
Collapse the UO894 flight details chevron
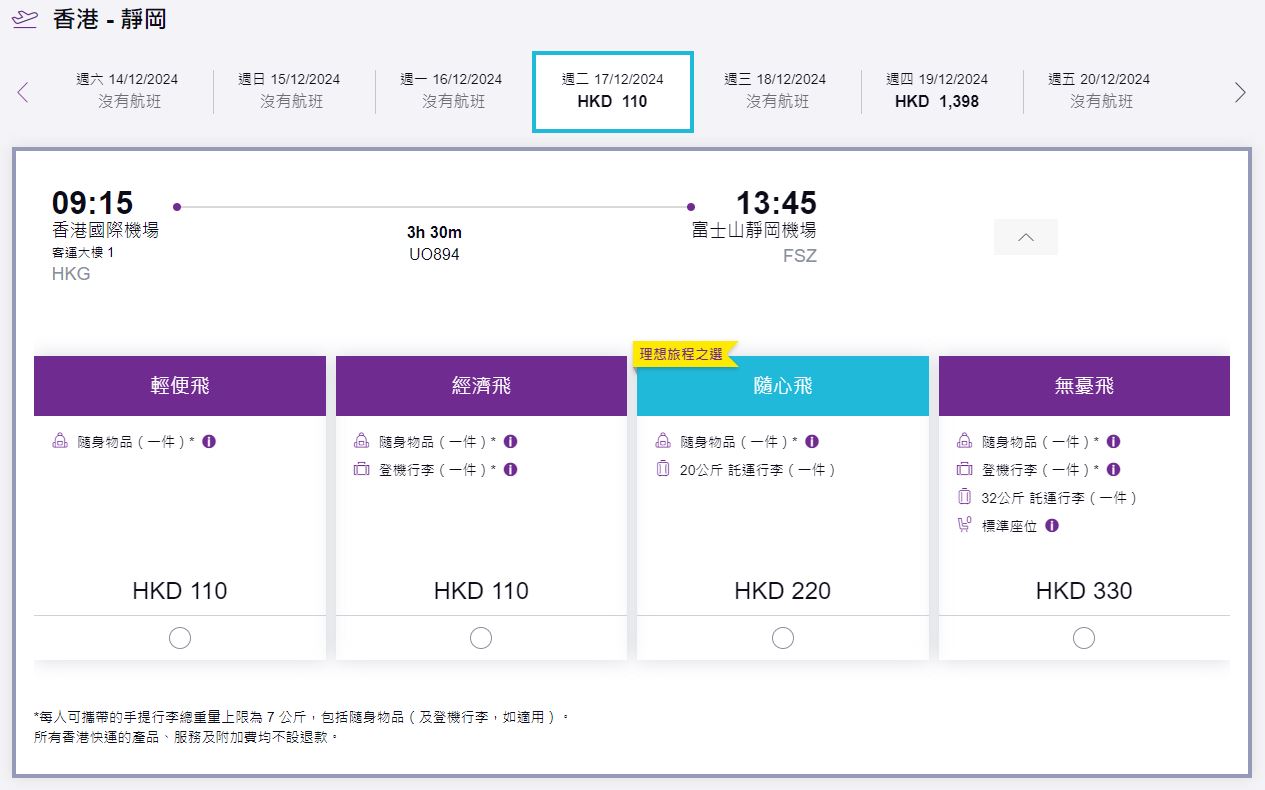pos(1025,237)
